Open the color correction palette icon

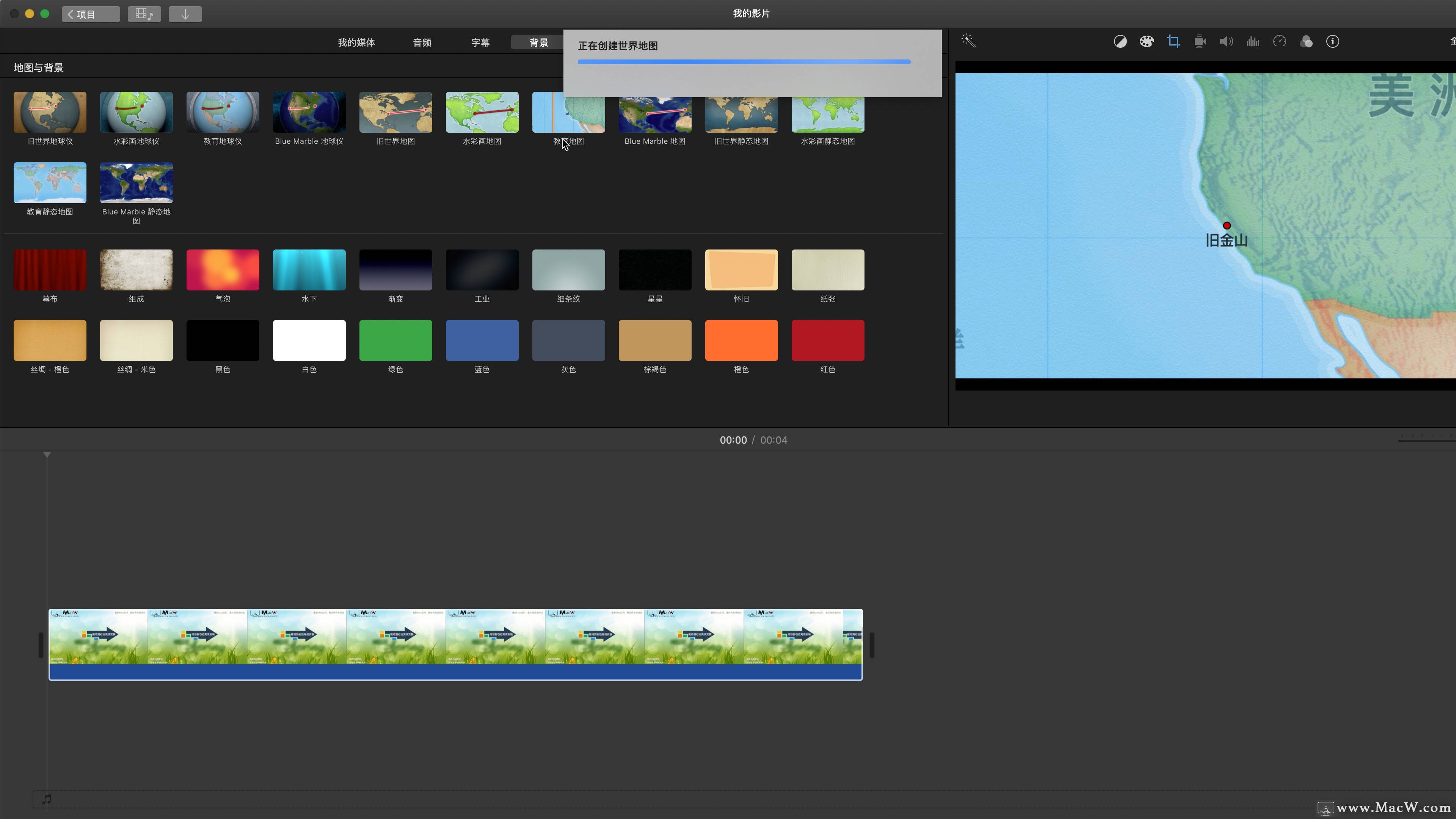[x=1146, y=41]
